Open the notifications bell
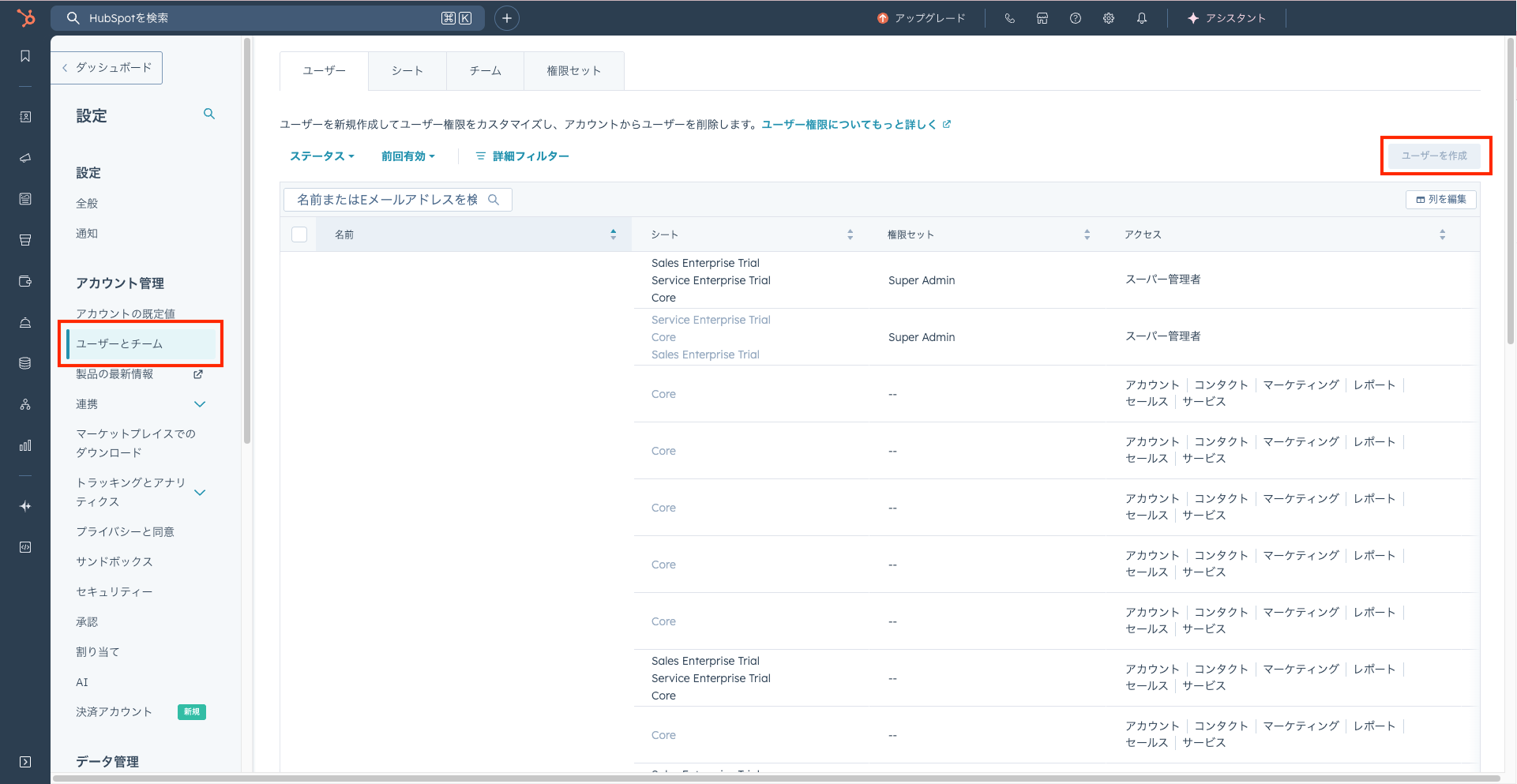Screen dimensions: 1517x784 click(x=1142, y=18)
